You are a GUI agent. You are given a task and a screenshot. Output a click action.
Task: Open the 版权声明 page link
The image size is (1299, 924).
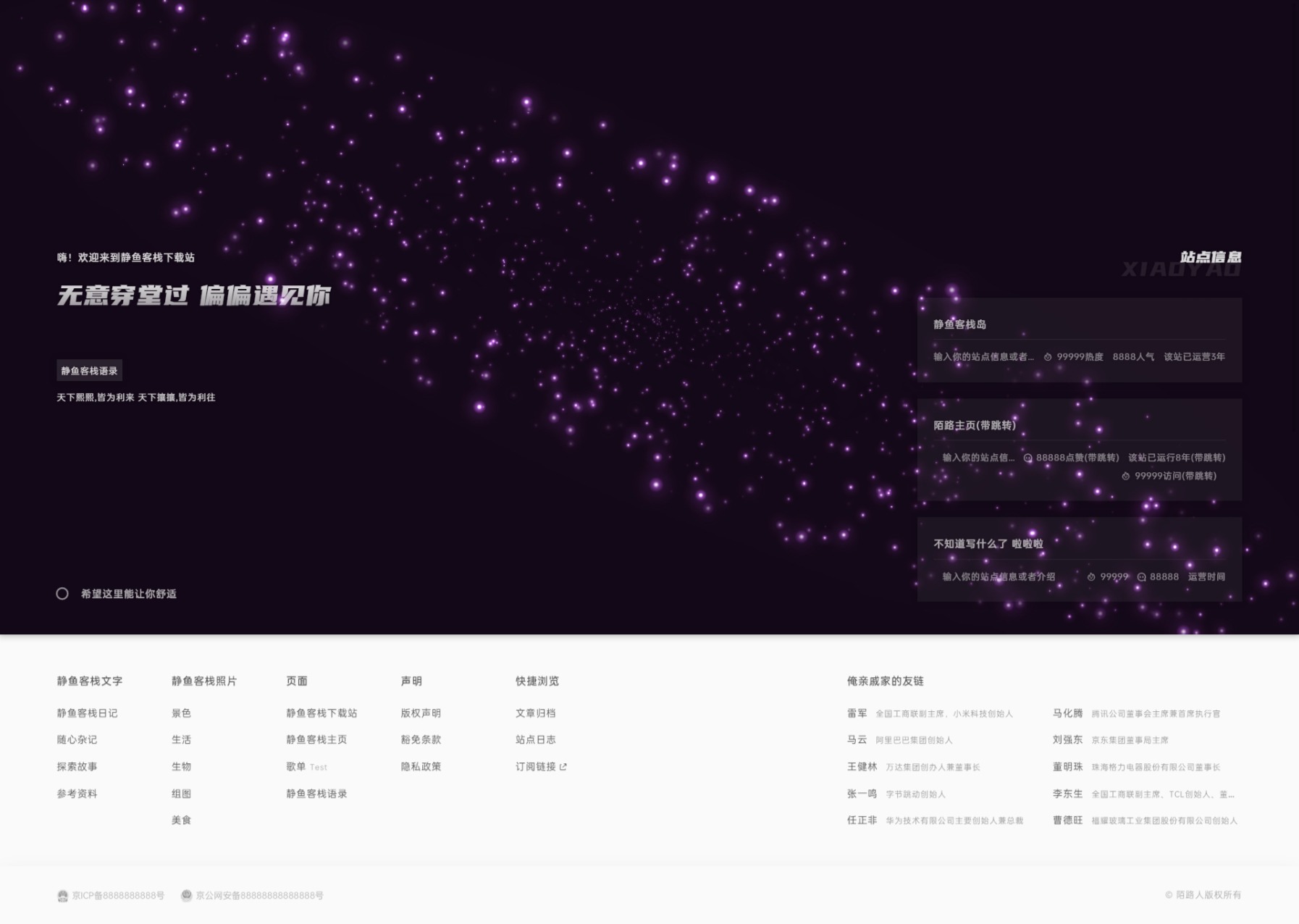coord(421,713)
